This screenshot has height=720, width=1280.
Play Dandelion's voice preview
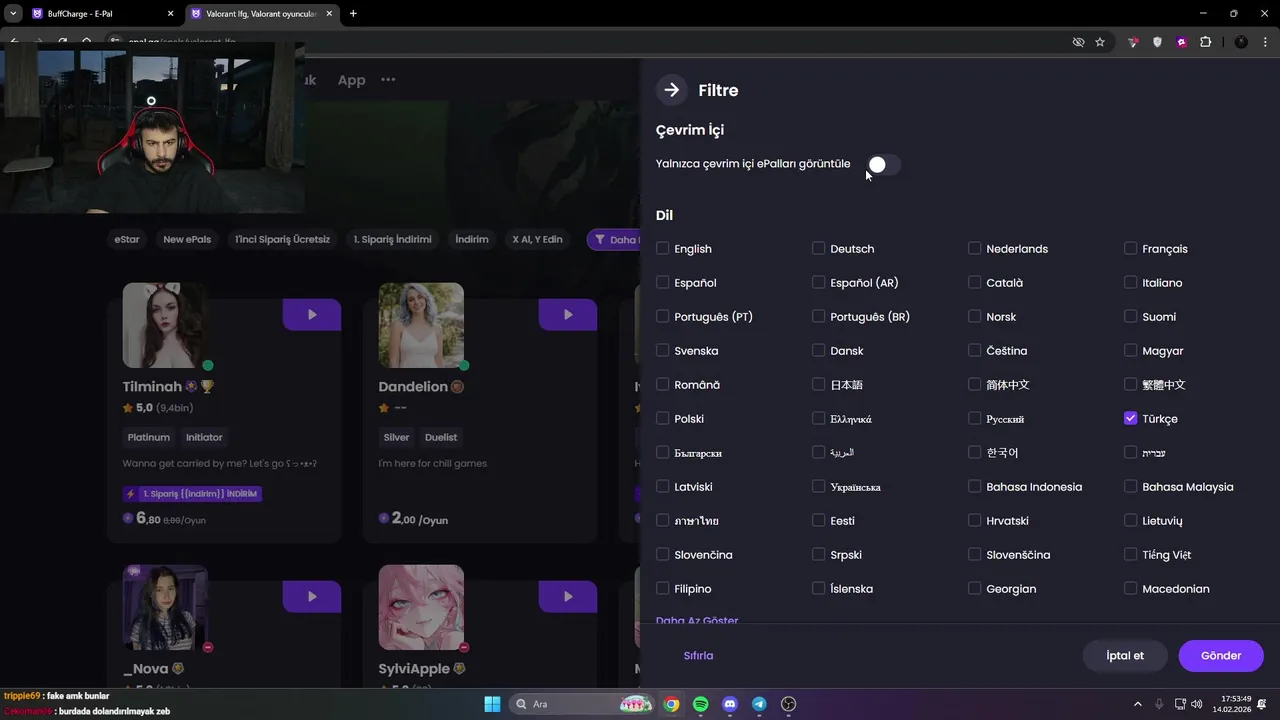(568, 314)
